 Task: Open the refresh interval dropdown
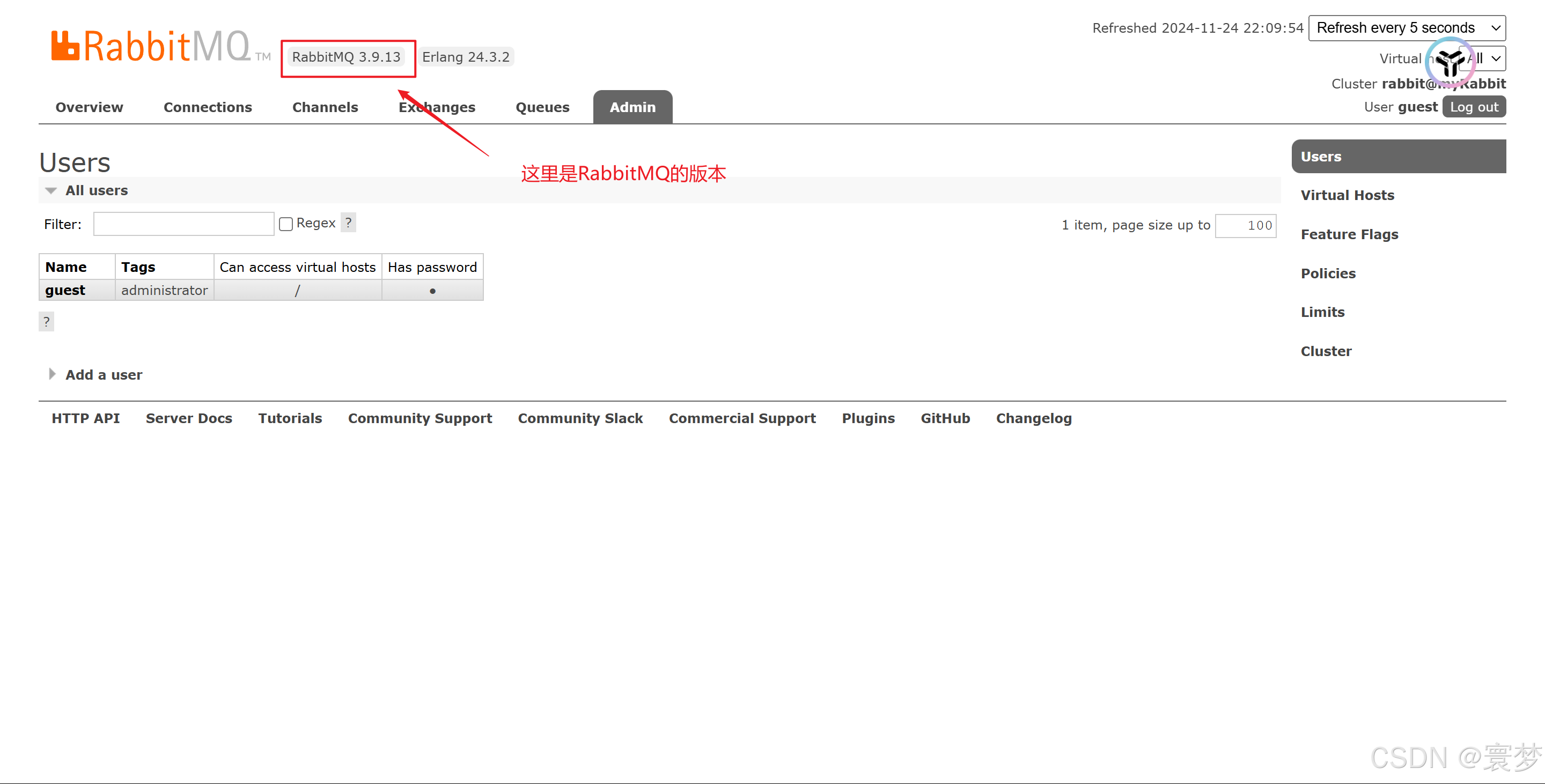[1407, 28]
